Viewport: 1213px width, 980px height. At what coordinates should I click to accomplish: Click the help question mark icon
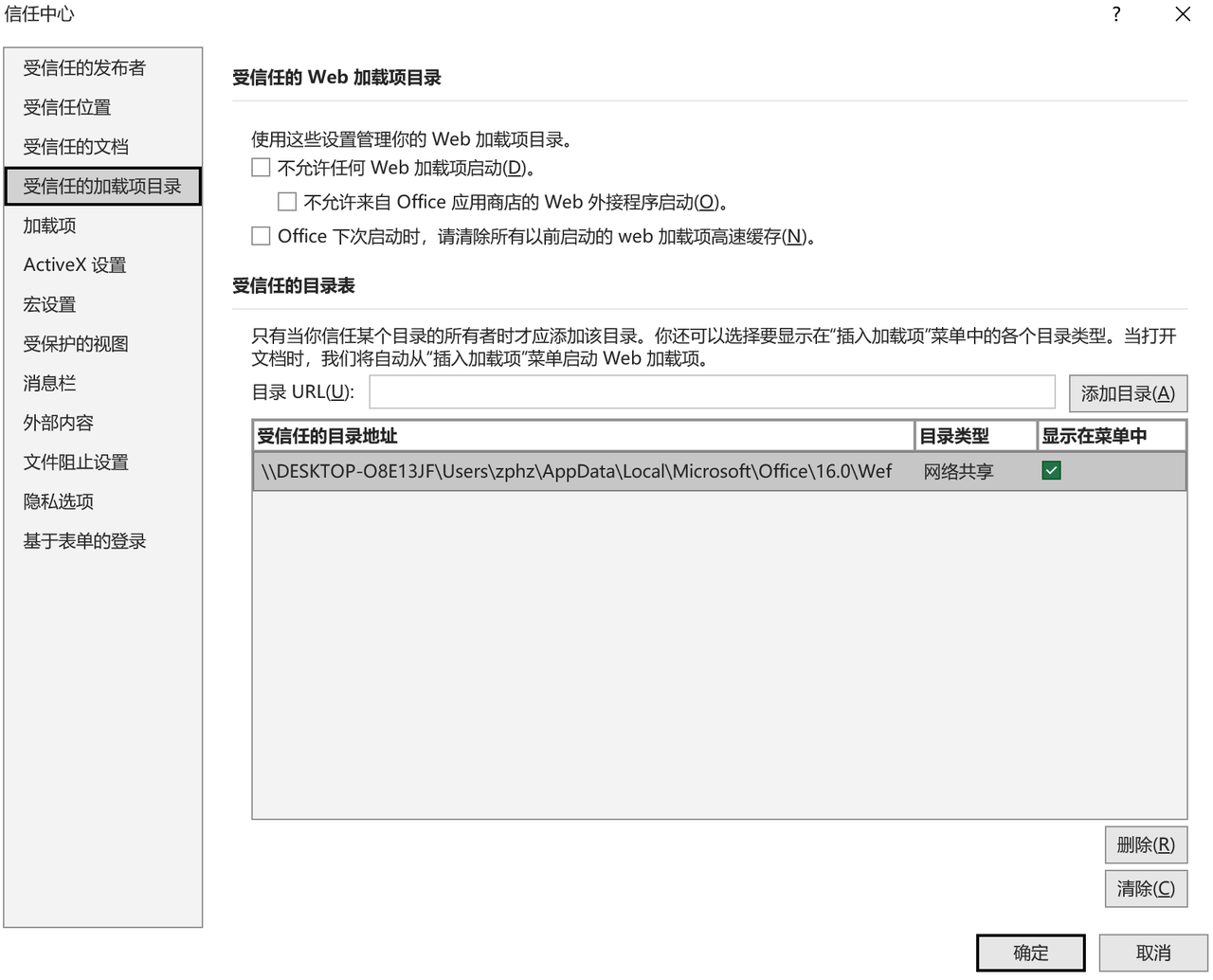(1116, 14)
